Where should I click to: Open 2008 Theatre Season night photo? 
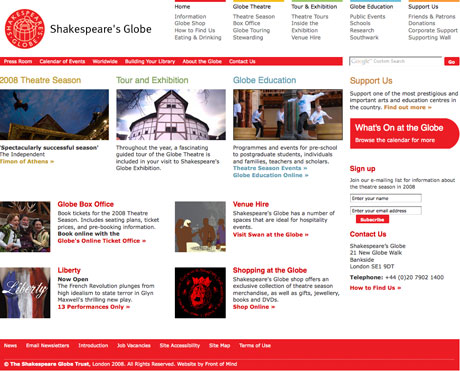coord(54,114)
